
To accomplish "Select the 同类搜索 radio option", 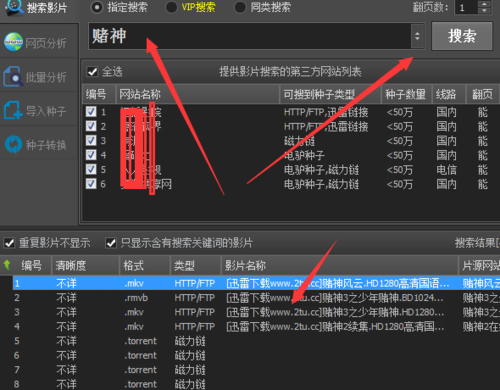I will (x=240, y=7).
